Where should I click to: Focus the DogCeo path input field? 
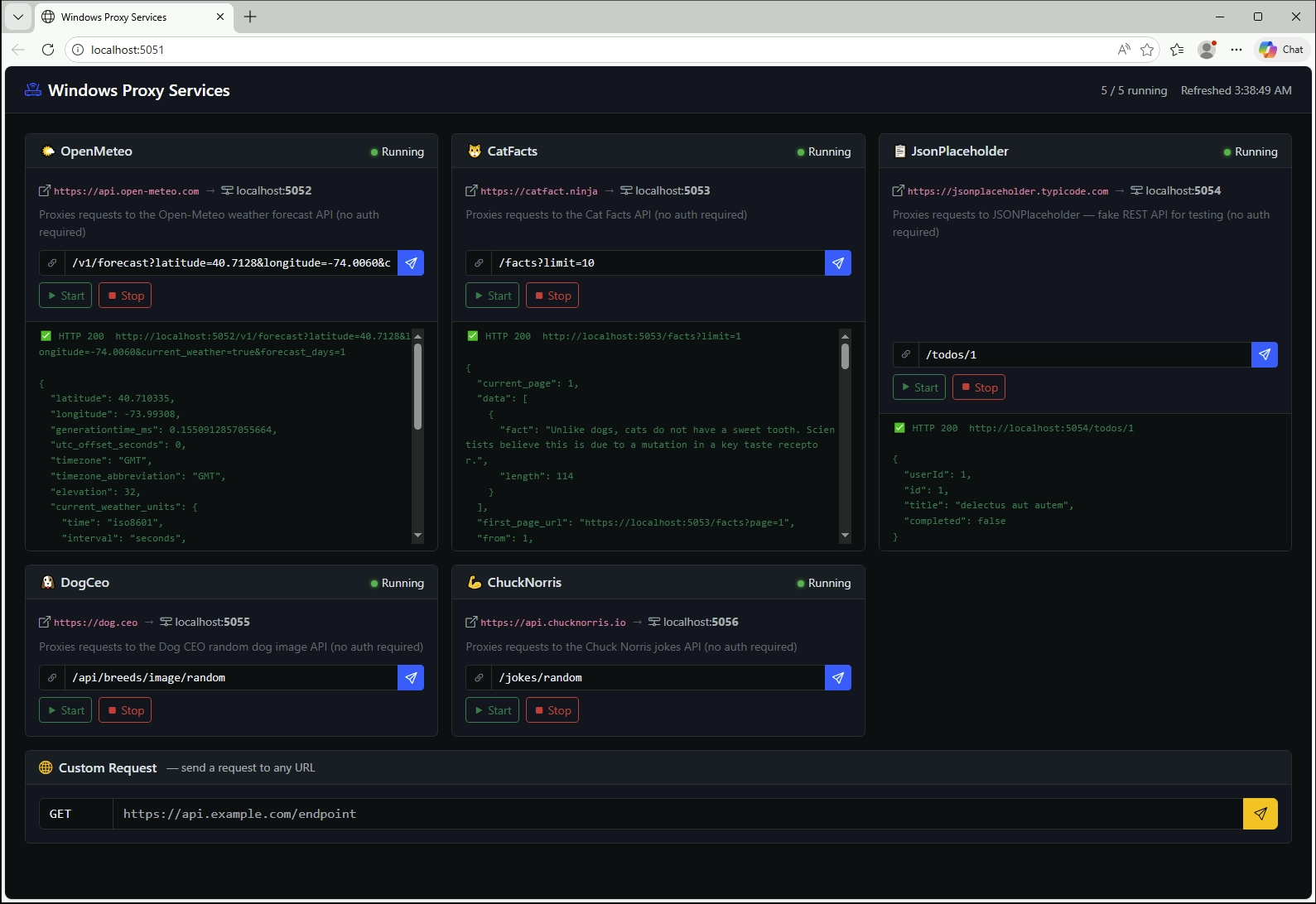[231, 678]
